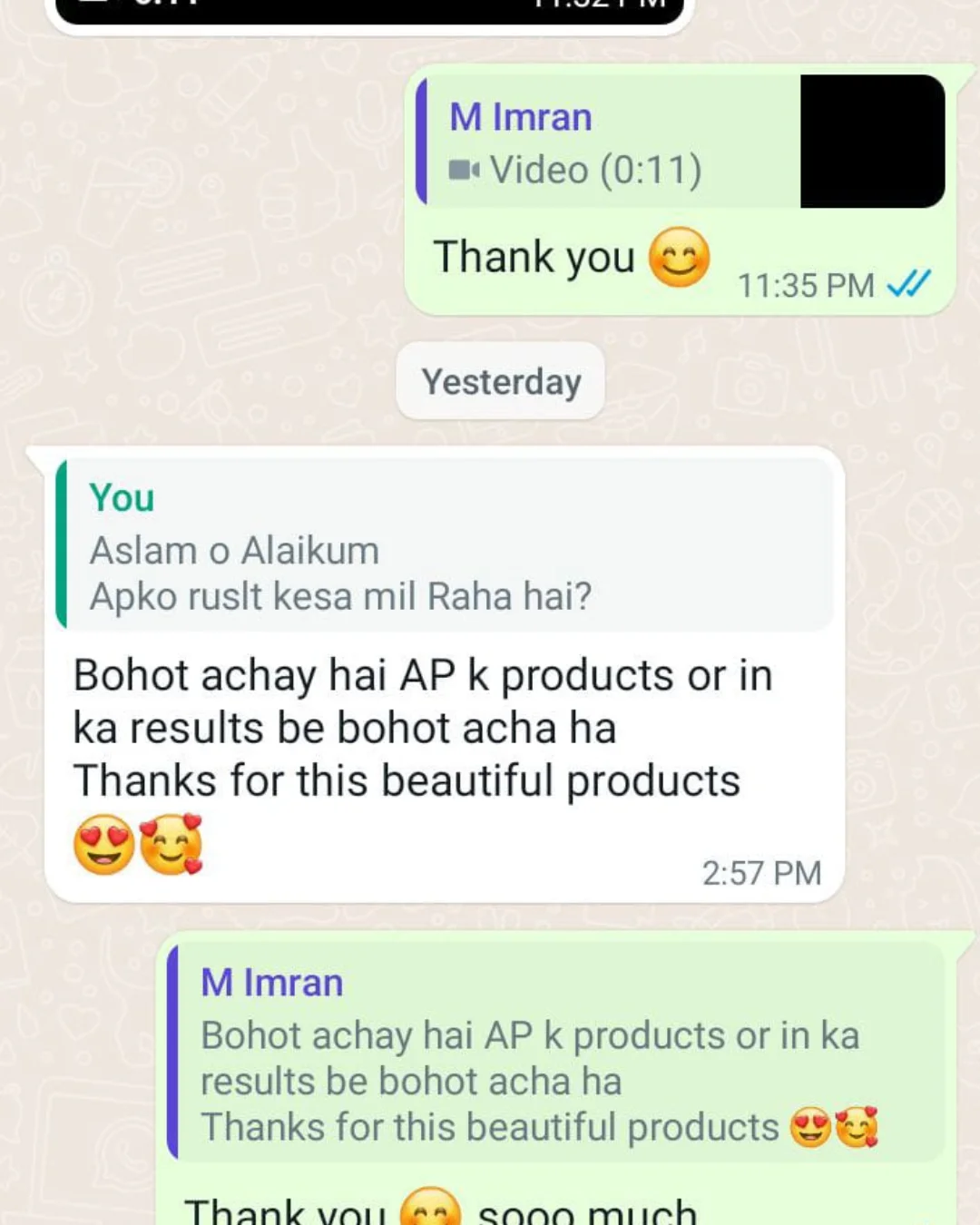Tap the video camera icon beside Video (0:11)
Image resolution: width=980 pixels, height=1225 pixels.
[x=464, y=170]
